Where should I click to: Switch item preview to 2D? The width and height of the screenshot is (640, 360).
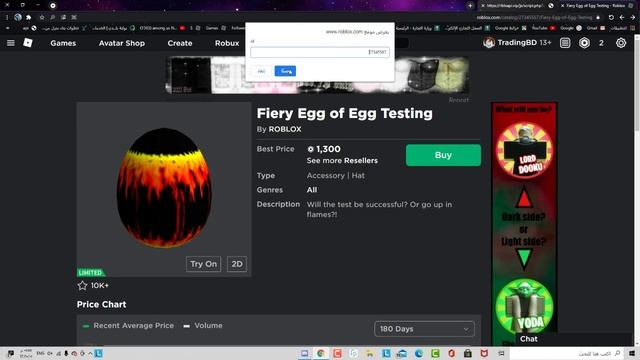coord(237,264)
